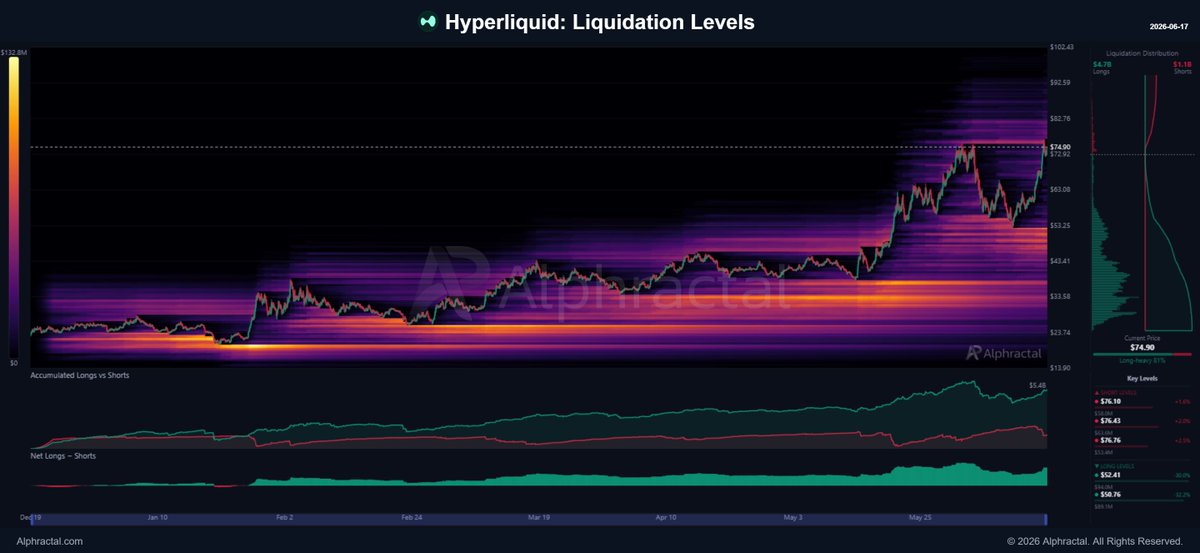This screenshot has height=553, width=1200.
Task: Click the Feb 2 date on the timeline
Action: coord(284,518)
